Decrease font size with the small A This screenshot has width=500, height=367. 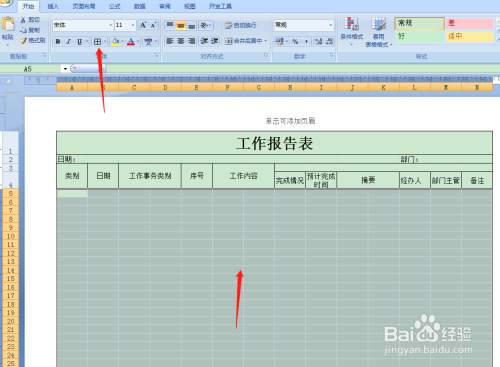coord(153,25)
